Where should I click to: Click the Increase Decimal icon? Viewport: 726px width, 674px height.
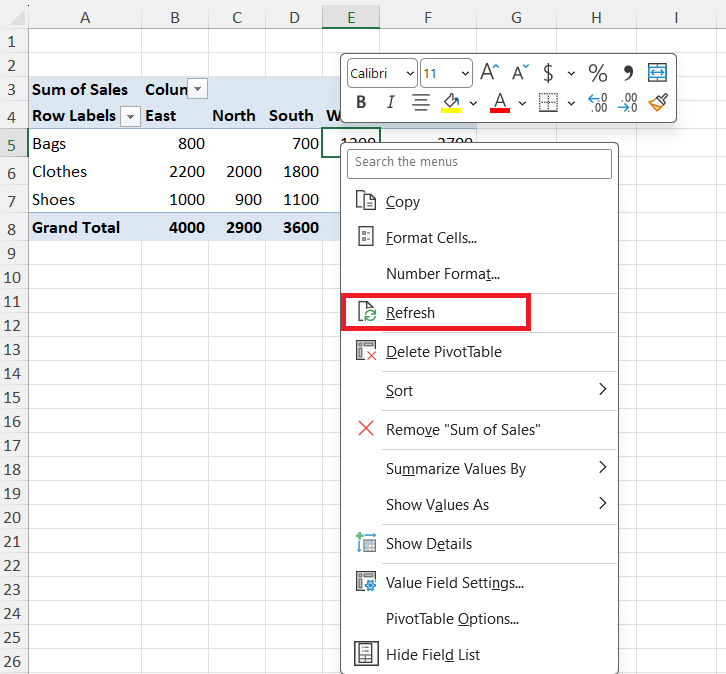(x=597, y=102)
